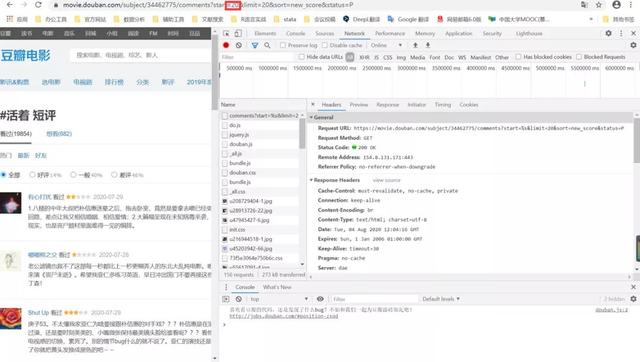Close the console drawer X

tap(633, 287)
